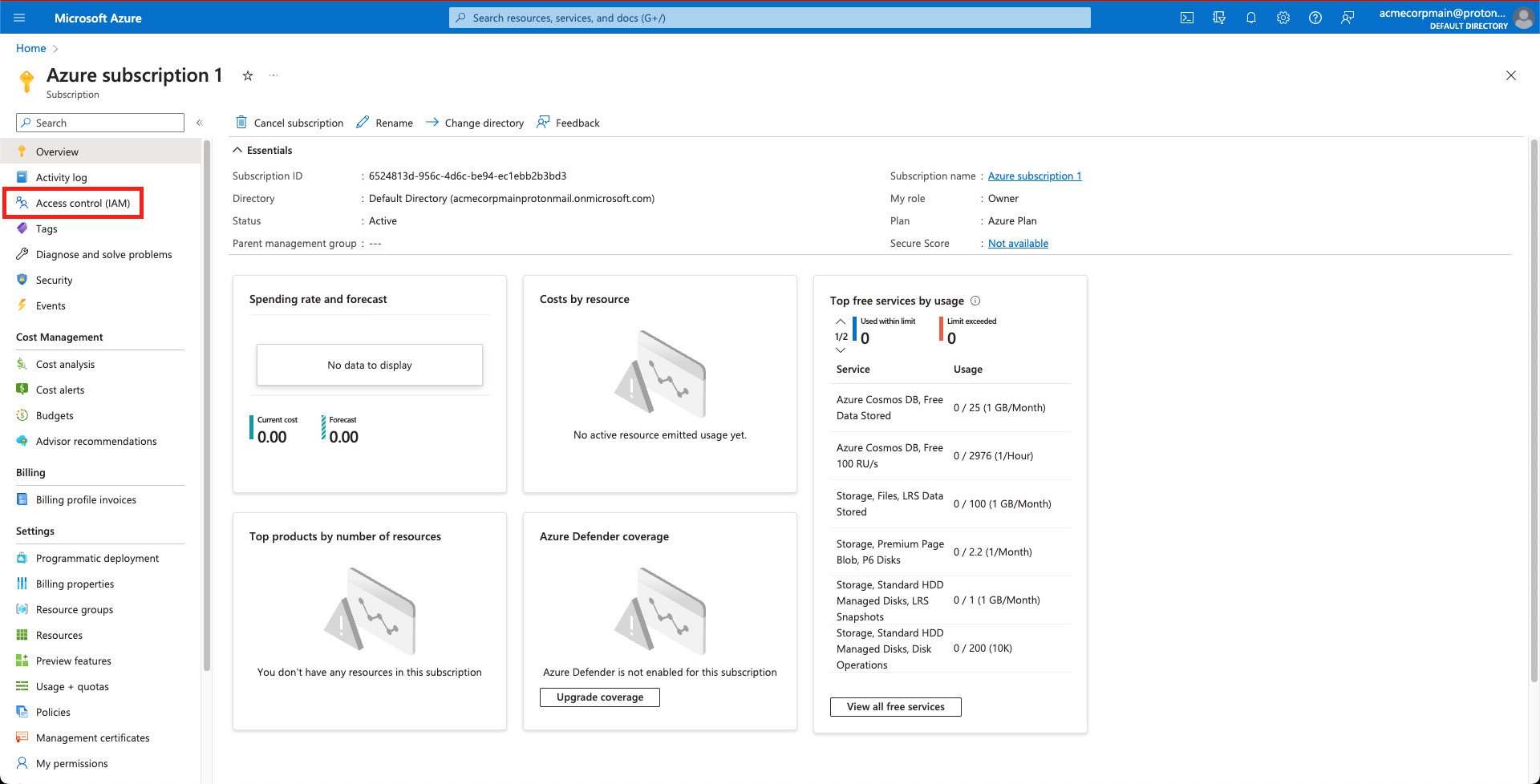Click the Azure Cosmos DB, Free Data Stored row

(x=950, y=407)
